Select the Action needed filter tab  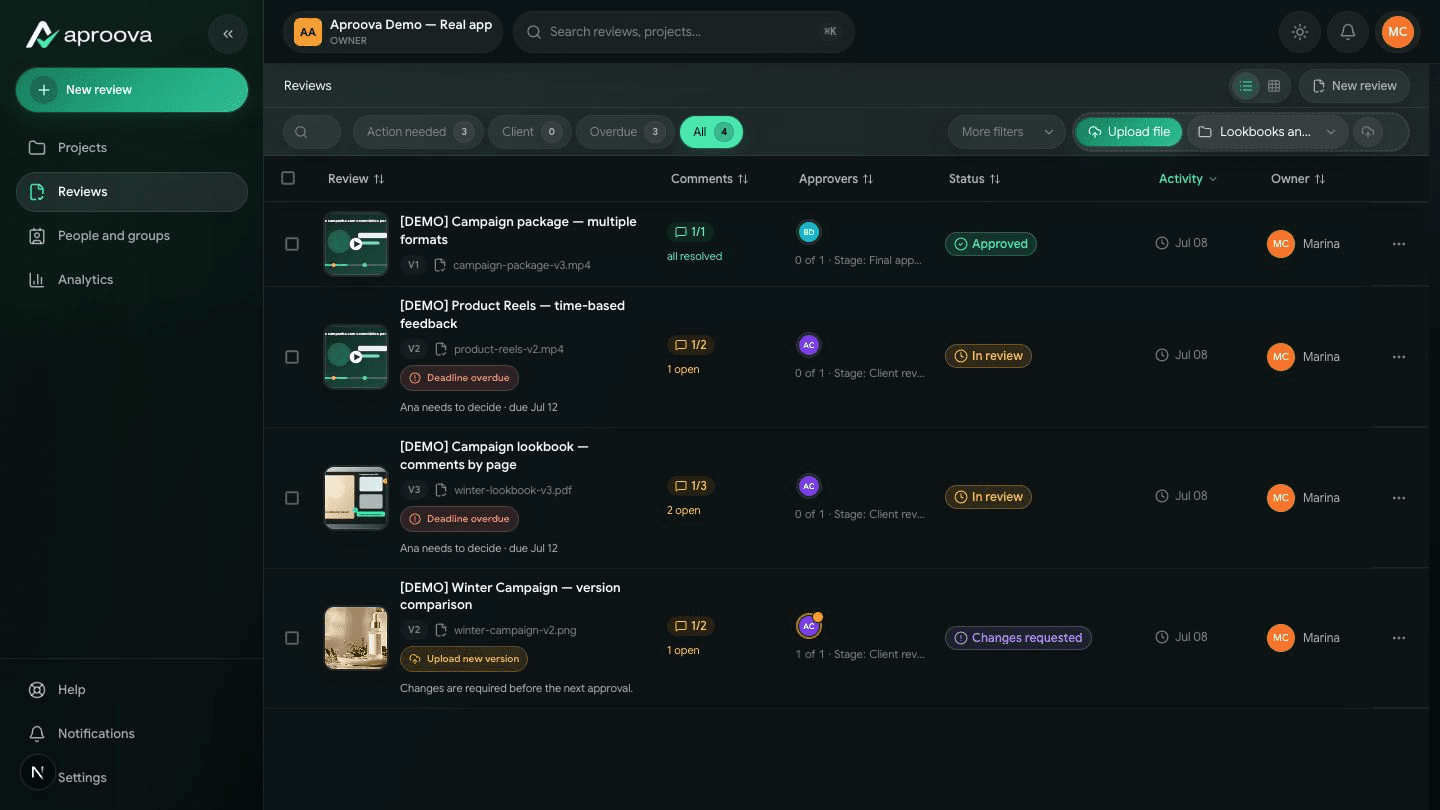click(418, 132)
